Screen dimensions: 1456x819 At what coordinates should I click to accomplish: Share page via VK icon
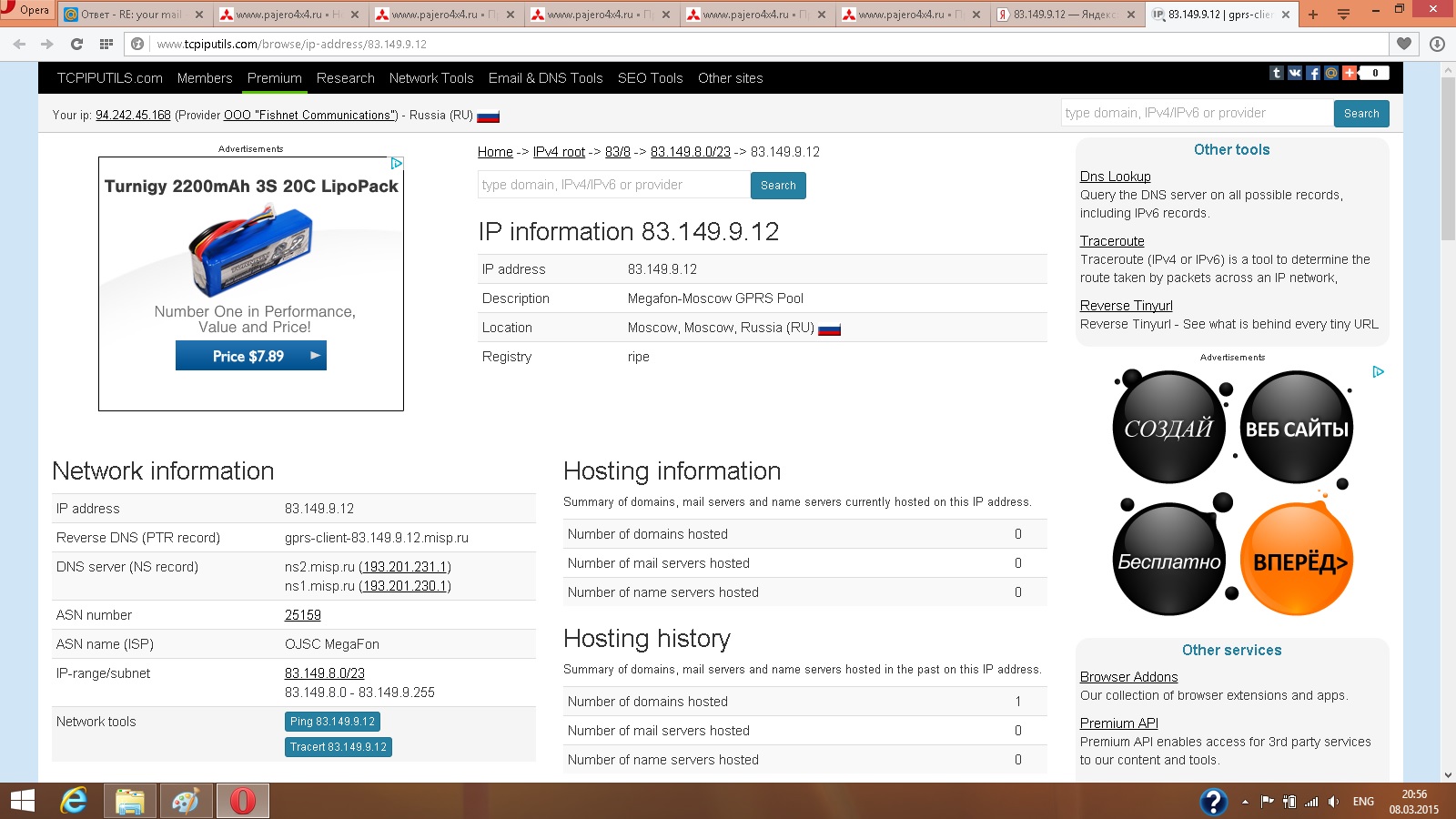point(1295,73)
